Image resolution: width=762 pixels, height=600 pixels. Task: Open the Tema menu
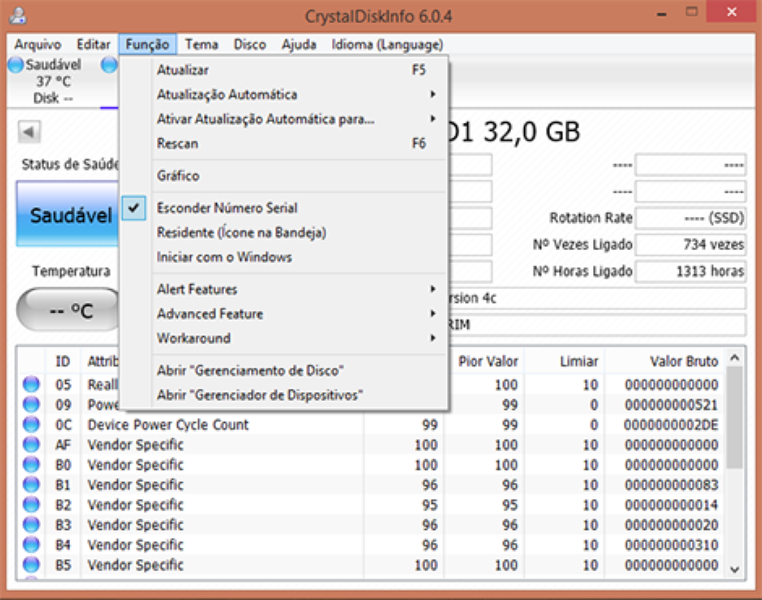pyautogui.click(x=202, y=45)
